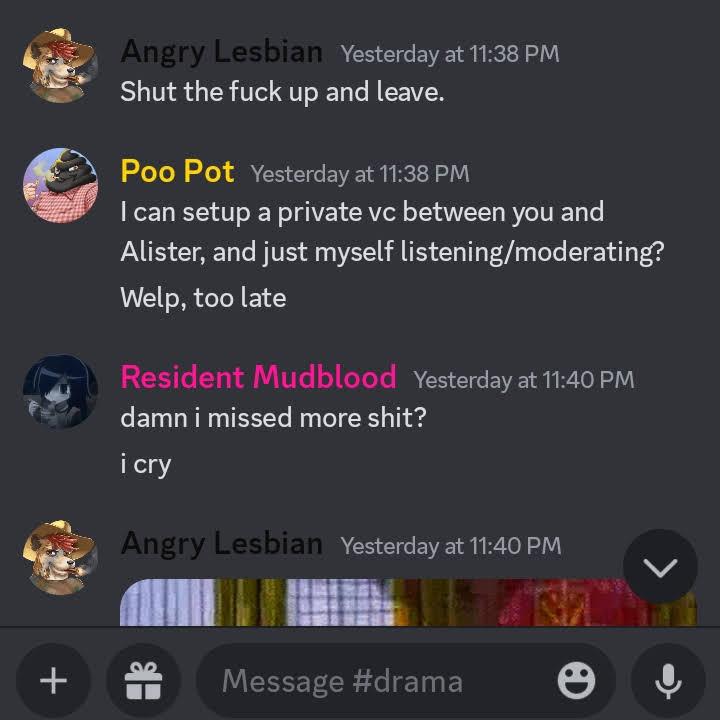Open the second Angry Lesbian avatar near the image
The width and height of the screenshot is (720, 720).
pos(61,557)
